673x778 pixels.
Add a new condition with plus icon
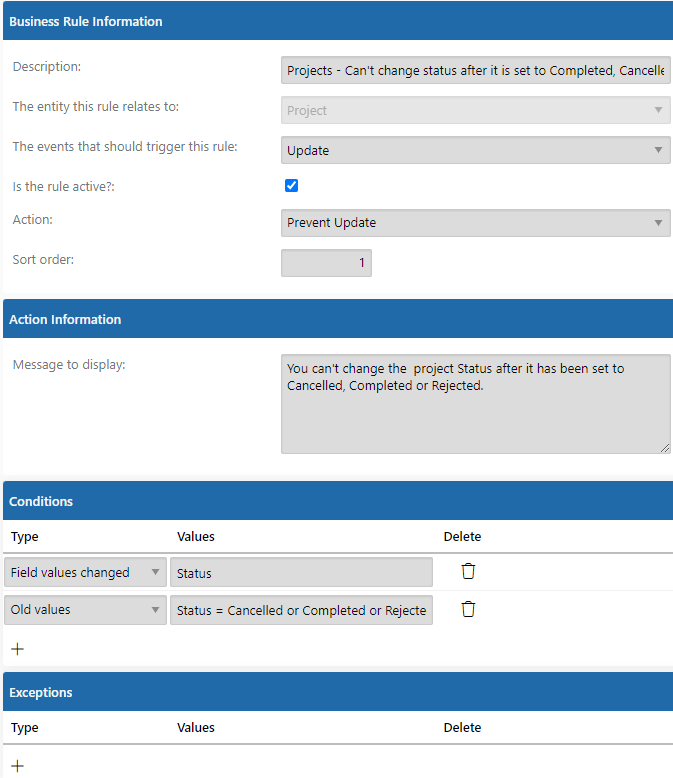click(17, 649)
